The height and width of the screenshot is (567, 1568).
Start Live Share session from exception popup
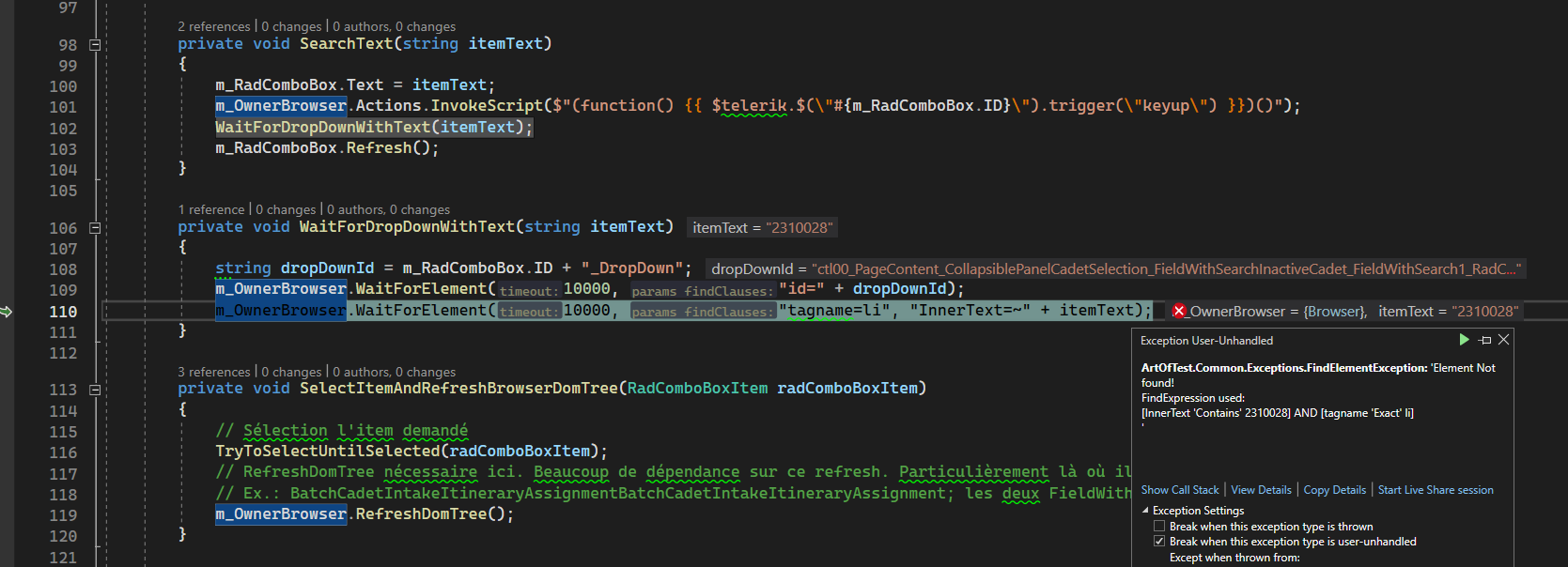(x=1435, y=490)
